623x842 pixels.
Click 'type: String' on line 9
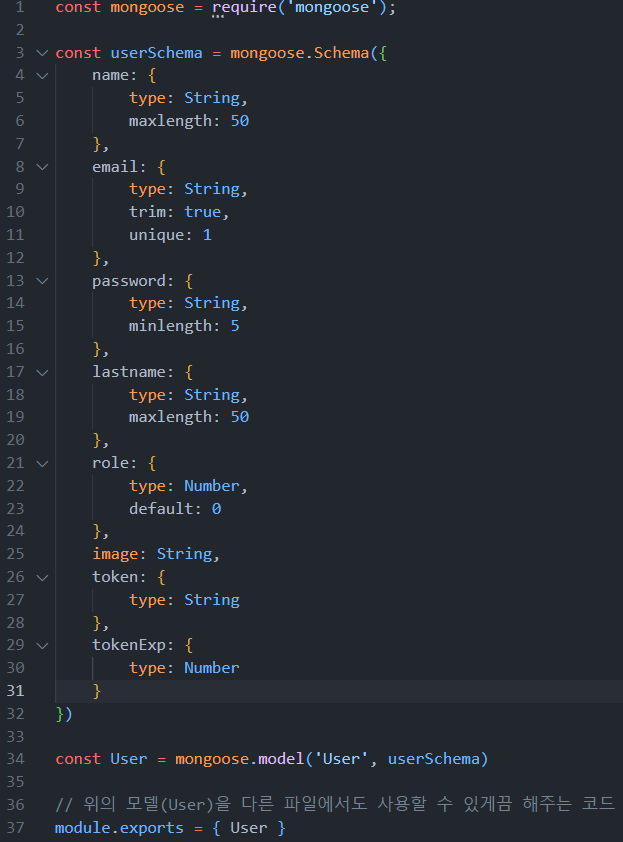pyautogui.click(x=184, y=190)
